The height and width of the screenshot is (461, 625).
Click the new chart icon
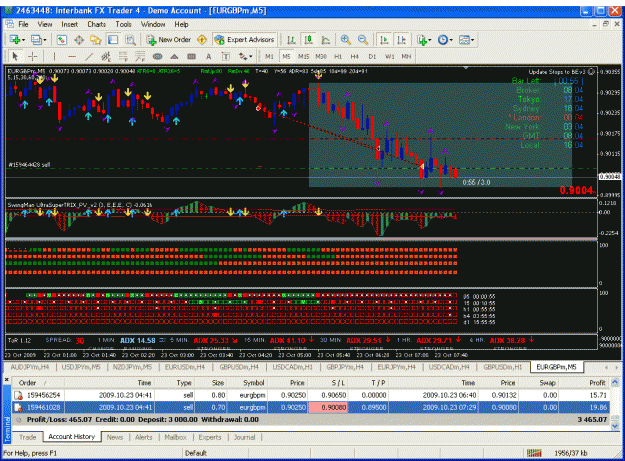(15, 40)
